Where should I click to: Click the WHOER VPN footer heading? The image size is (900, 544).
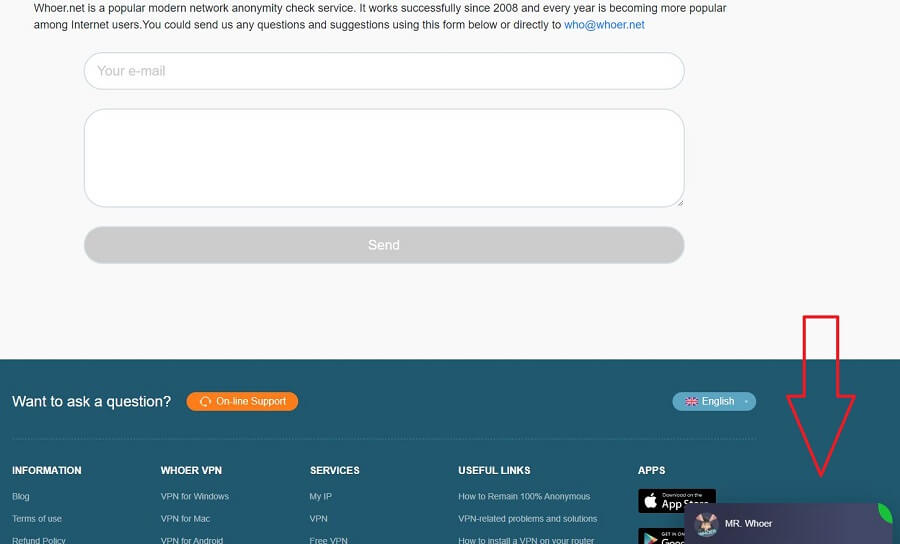pos(191,471)
